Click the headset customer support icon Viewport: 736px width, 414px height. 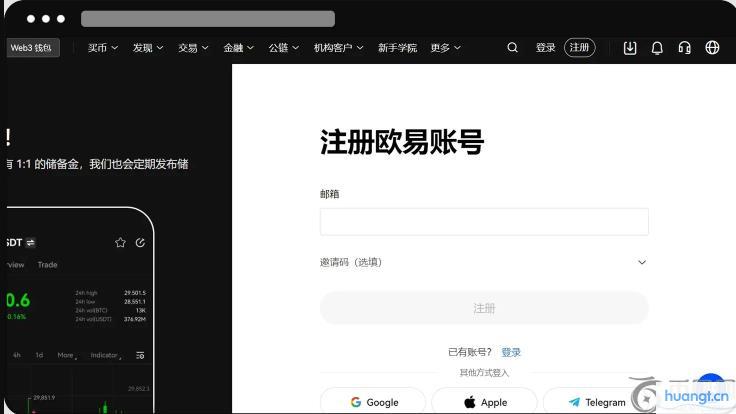tap(685, 48)
